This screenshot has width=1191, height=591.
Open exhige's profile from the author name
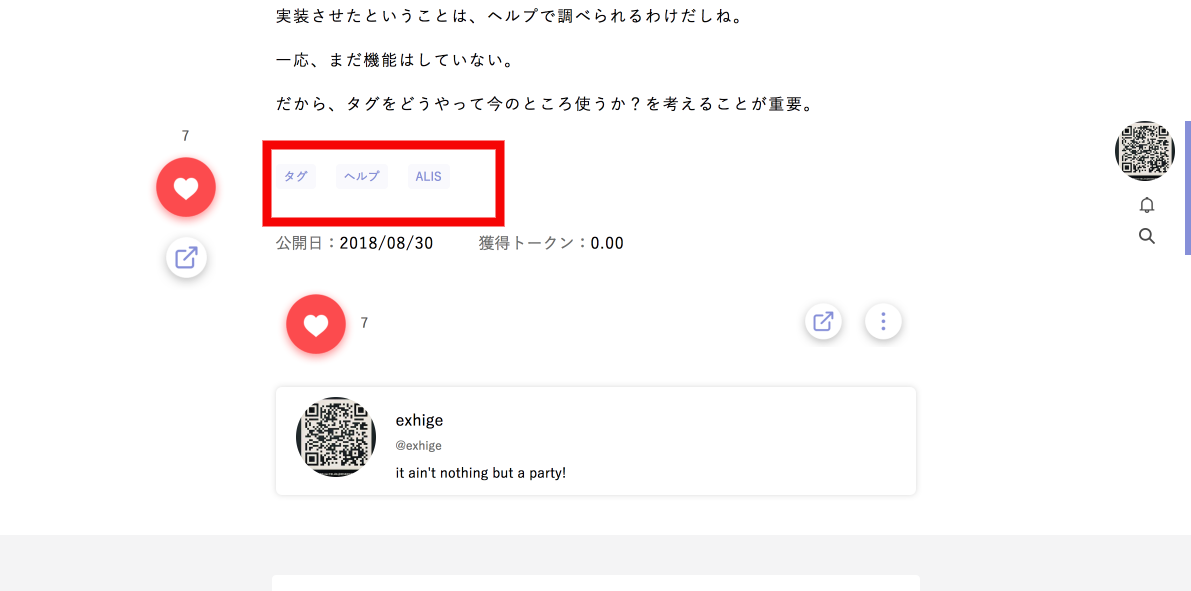pyautogui.click(x=419, y=420)
